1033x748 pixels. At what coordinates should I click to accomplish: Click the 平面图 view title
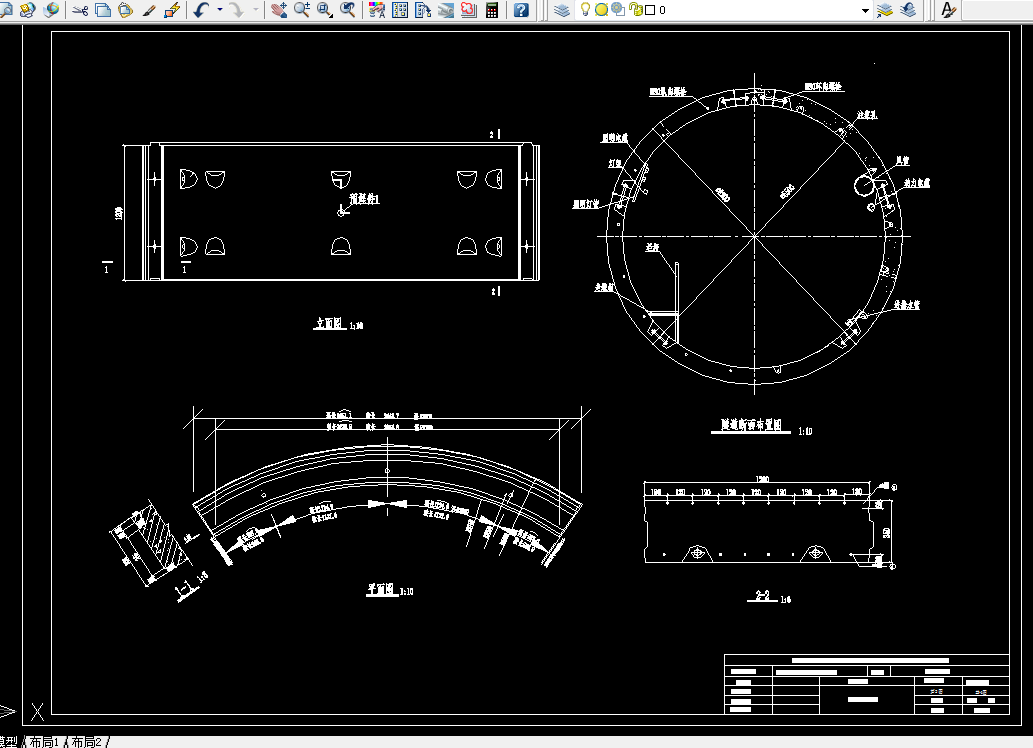381,589
